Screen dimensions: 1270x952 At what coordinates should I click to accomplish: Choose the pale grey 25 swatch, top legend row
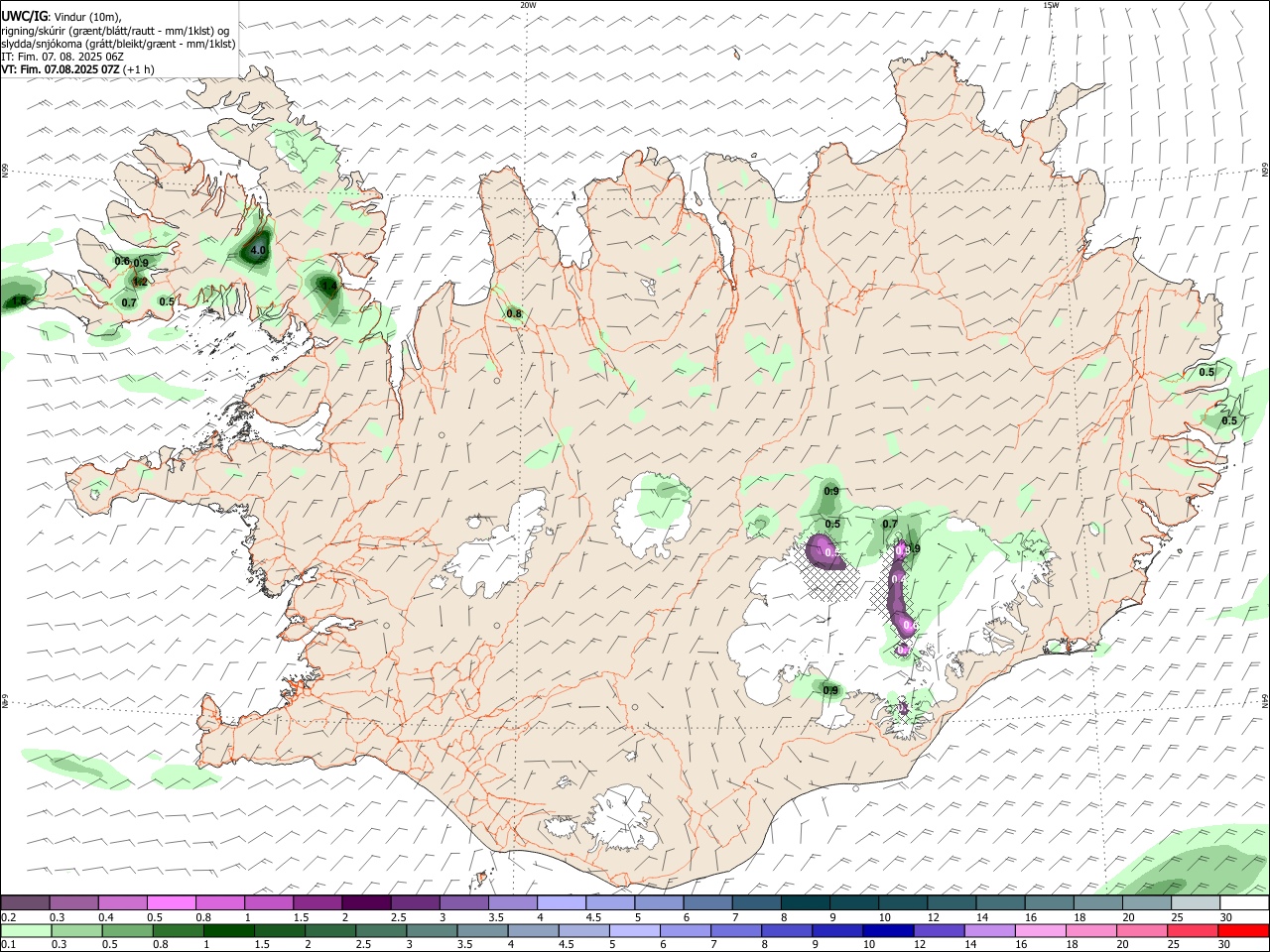tap(1196, 903)
